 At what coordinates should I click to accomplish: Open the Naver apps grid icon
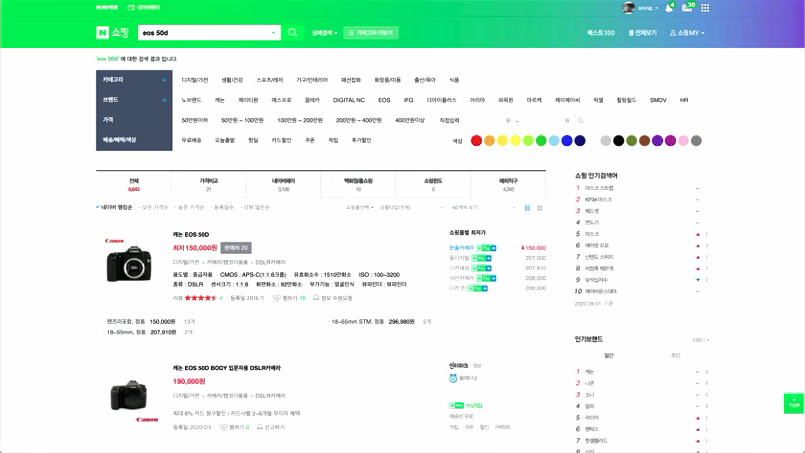click(705, 8)
